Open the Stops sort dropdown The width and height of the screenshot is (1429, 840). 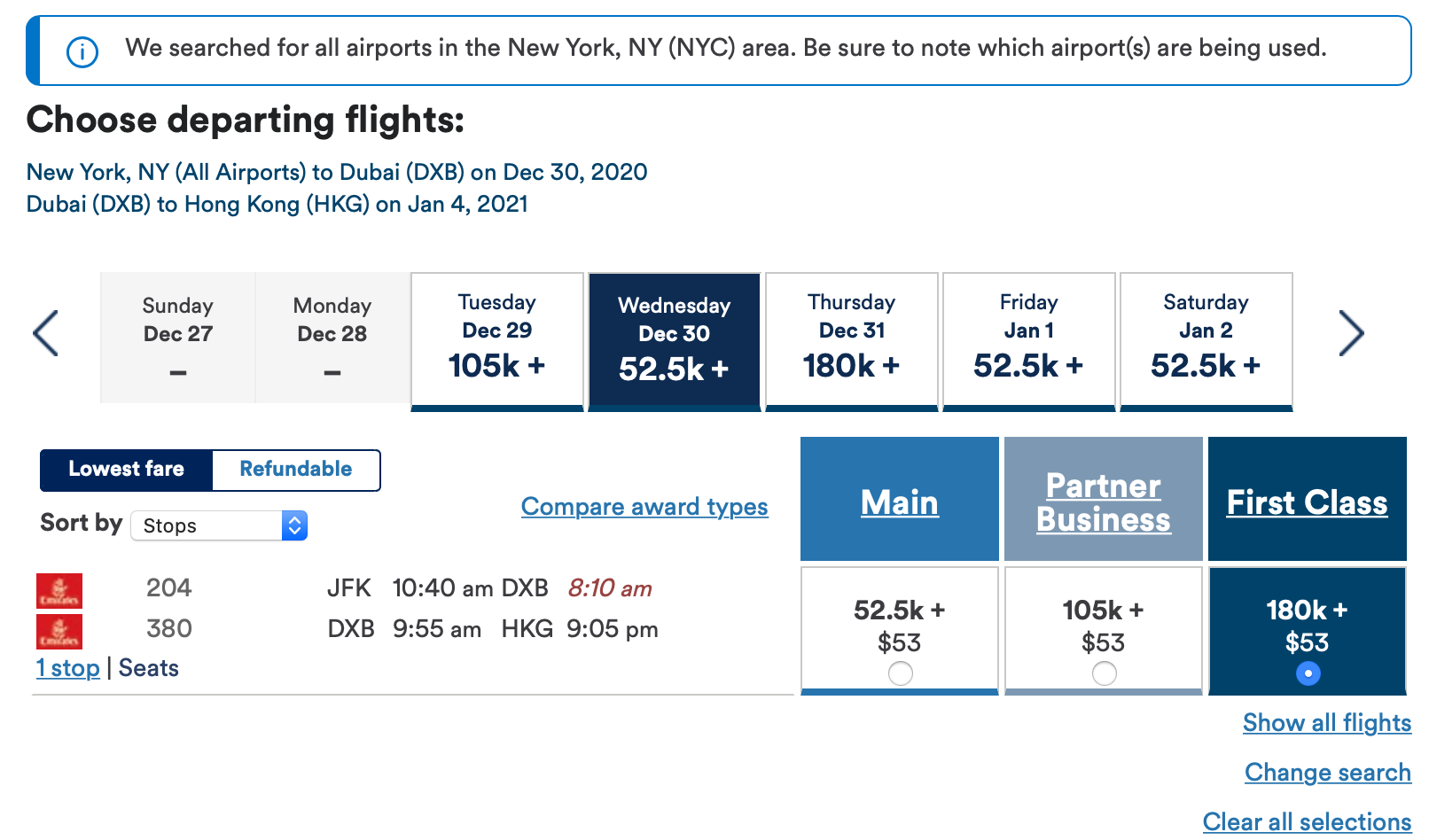pyautogui.click(x=213, y=525)
